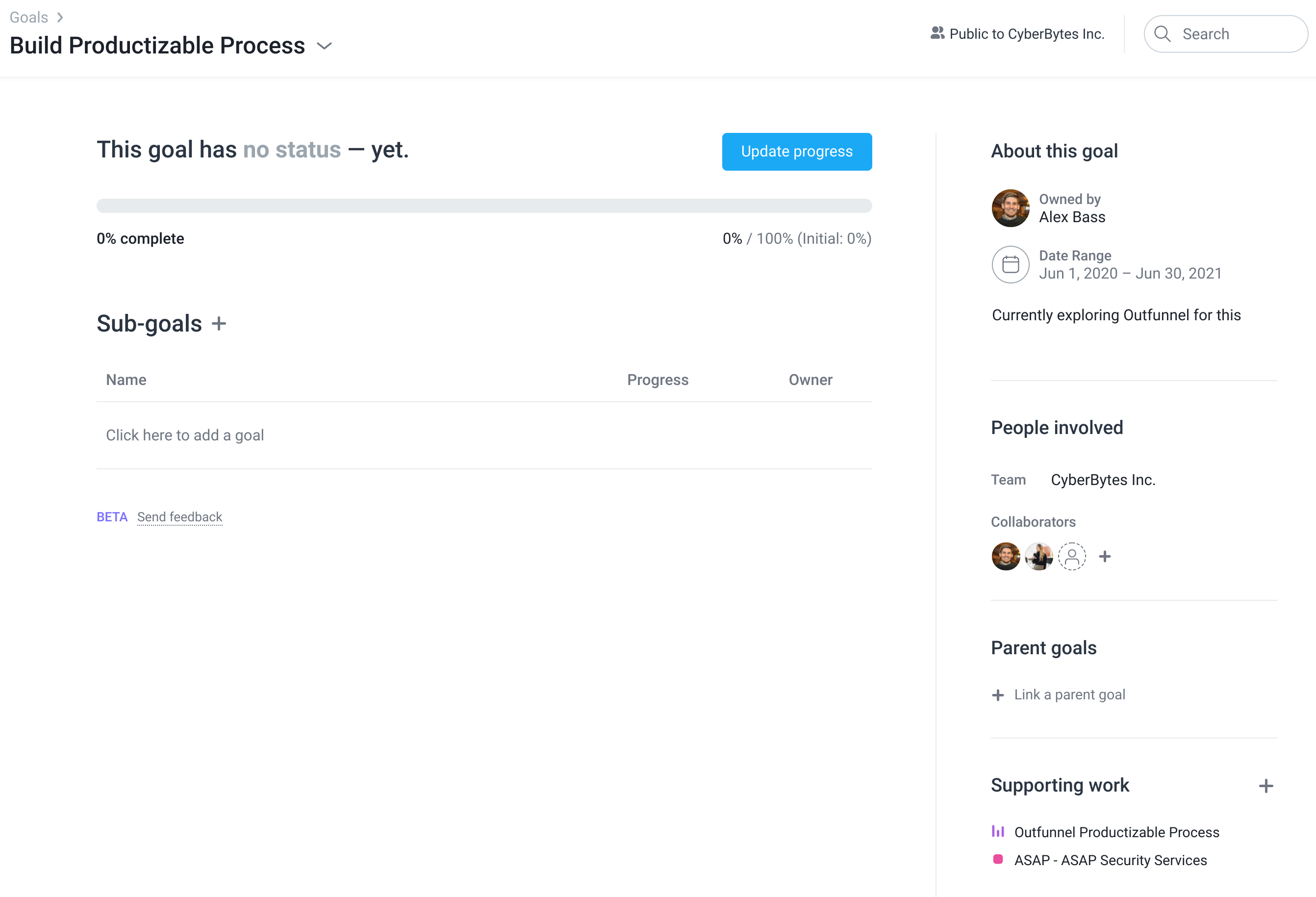Screen dimensions: 1316x897
Task: Click the 'Click here to add a goal' row
Action: click(x=184, y=435)
